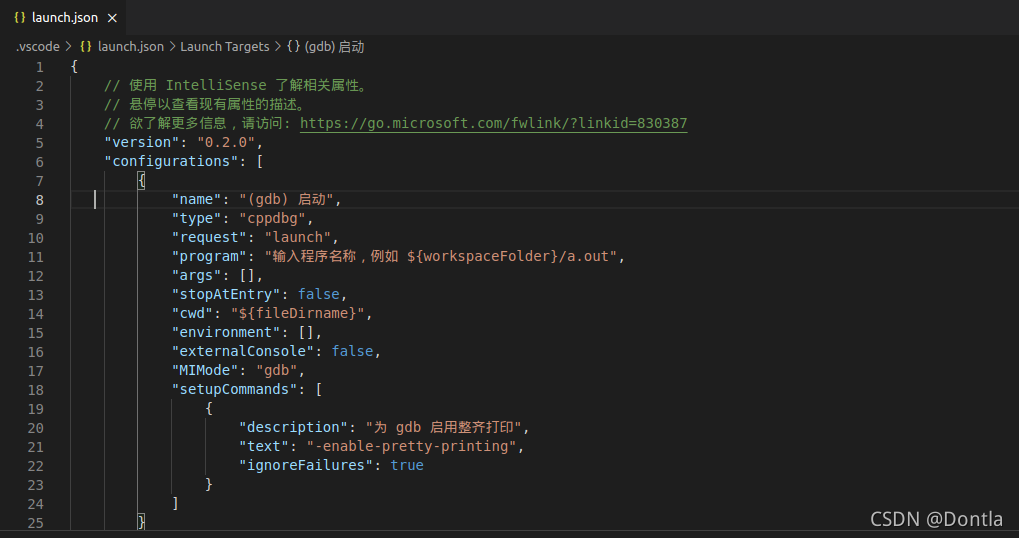Image resolution: width=1019 pixels, height=538 pixels.
Task: Click the braces icon beside launch.json breadcrumb
Action: pos(86,47)
